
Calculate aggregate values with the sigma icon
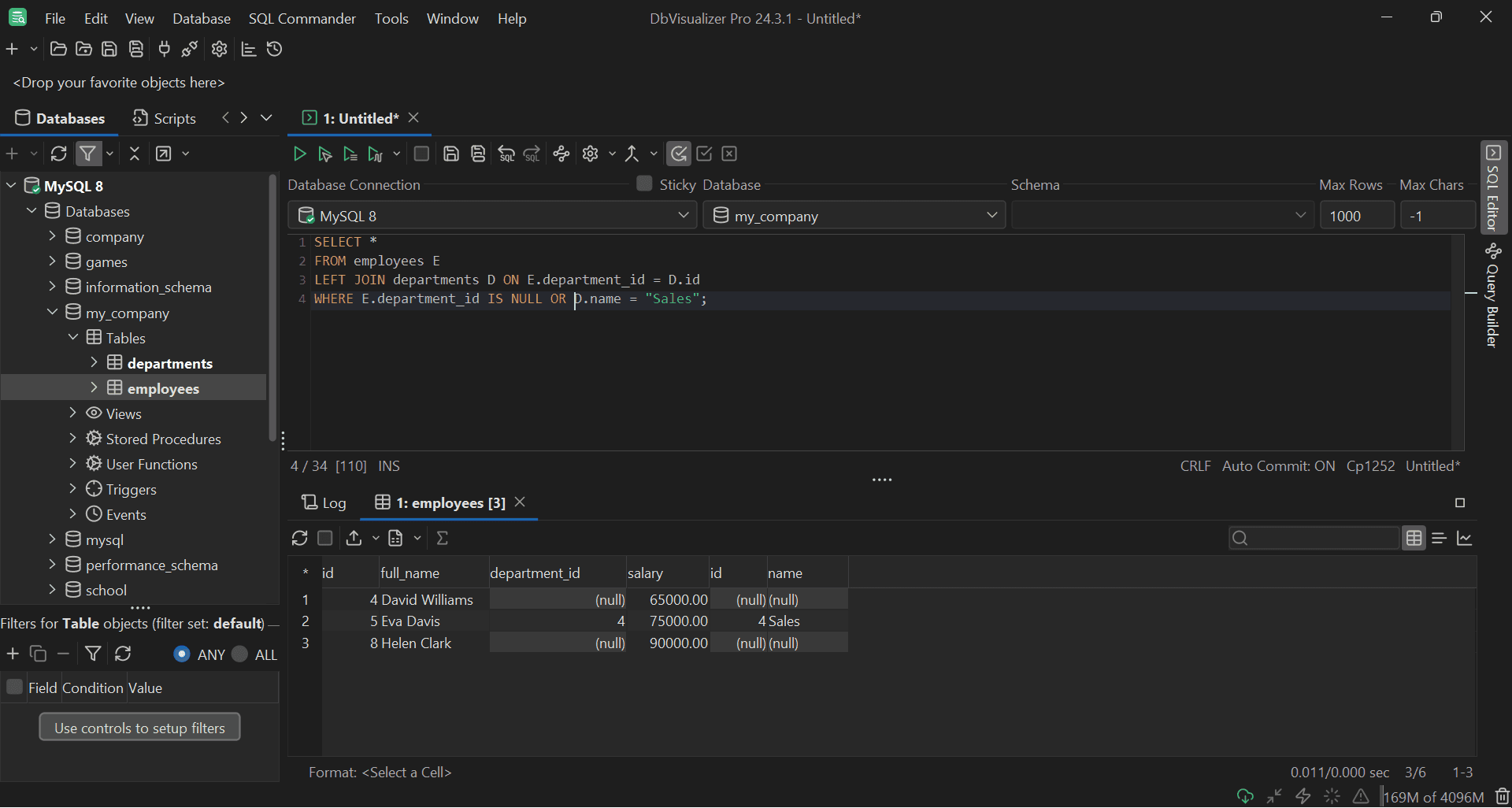(443, 538)
